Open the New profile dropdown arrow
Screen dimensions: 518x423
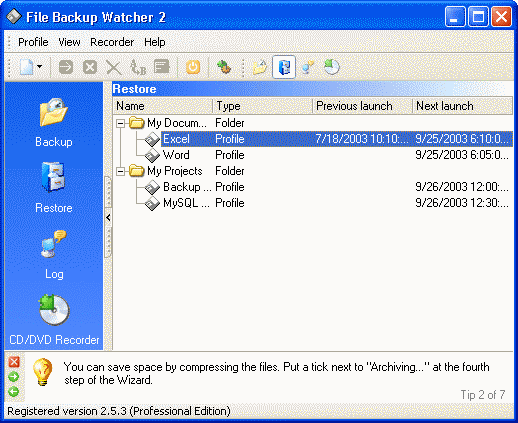click(40, 67)
